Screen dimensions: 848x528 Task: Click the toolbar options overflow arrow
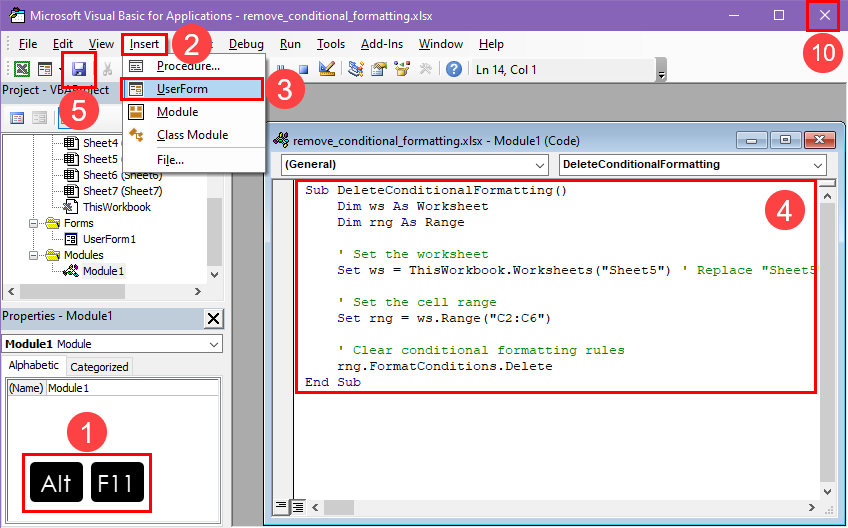661,70
